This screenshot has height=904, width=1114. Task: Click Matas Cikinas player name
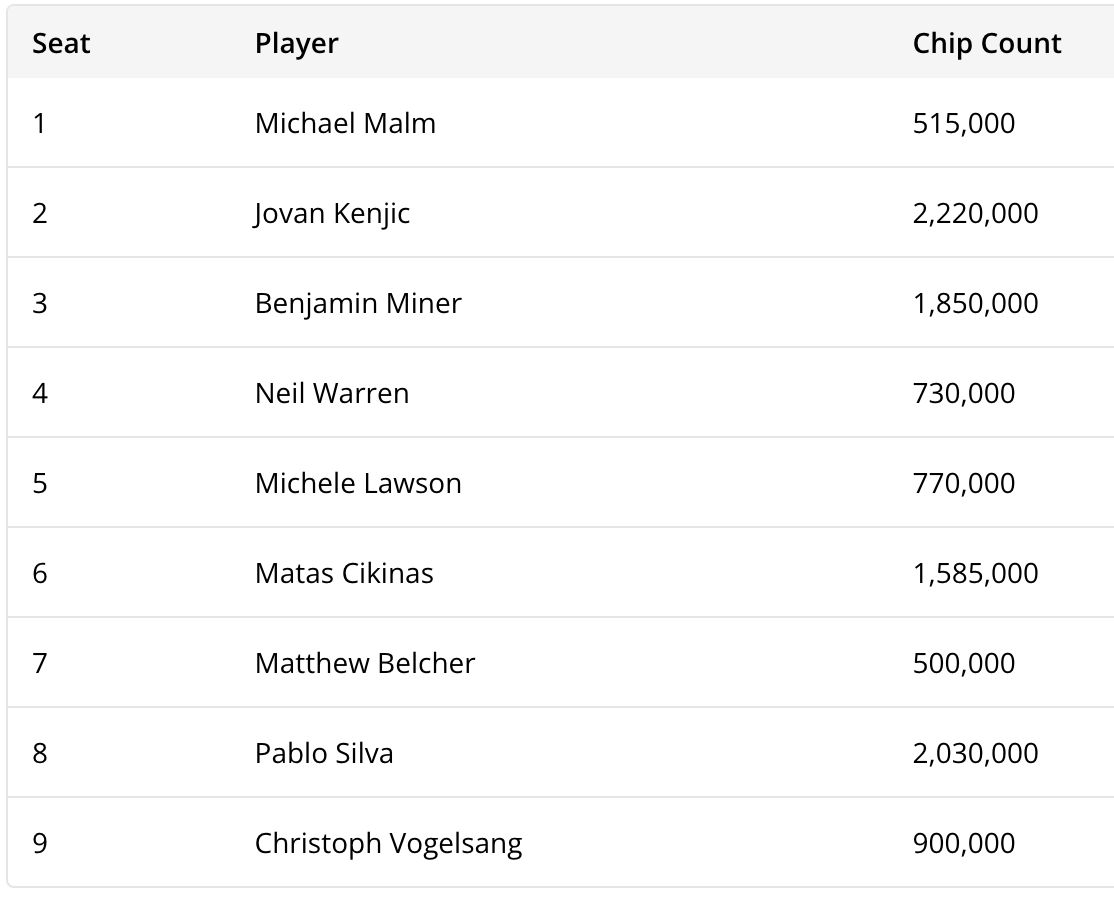pos(344,574)
